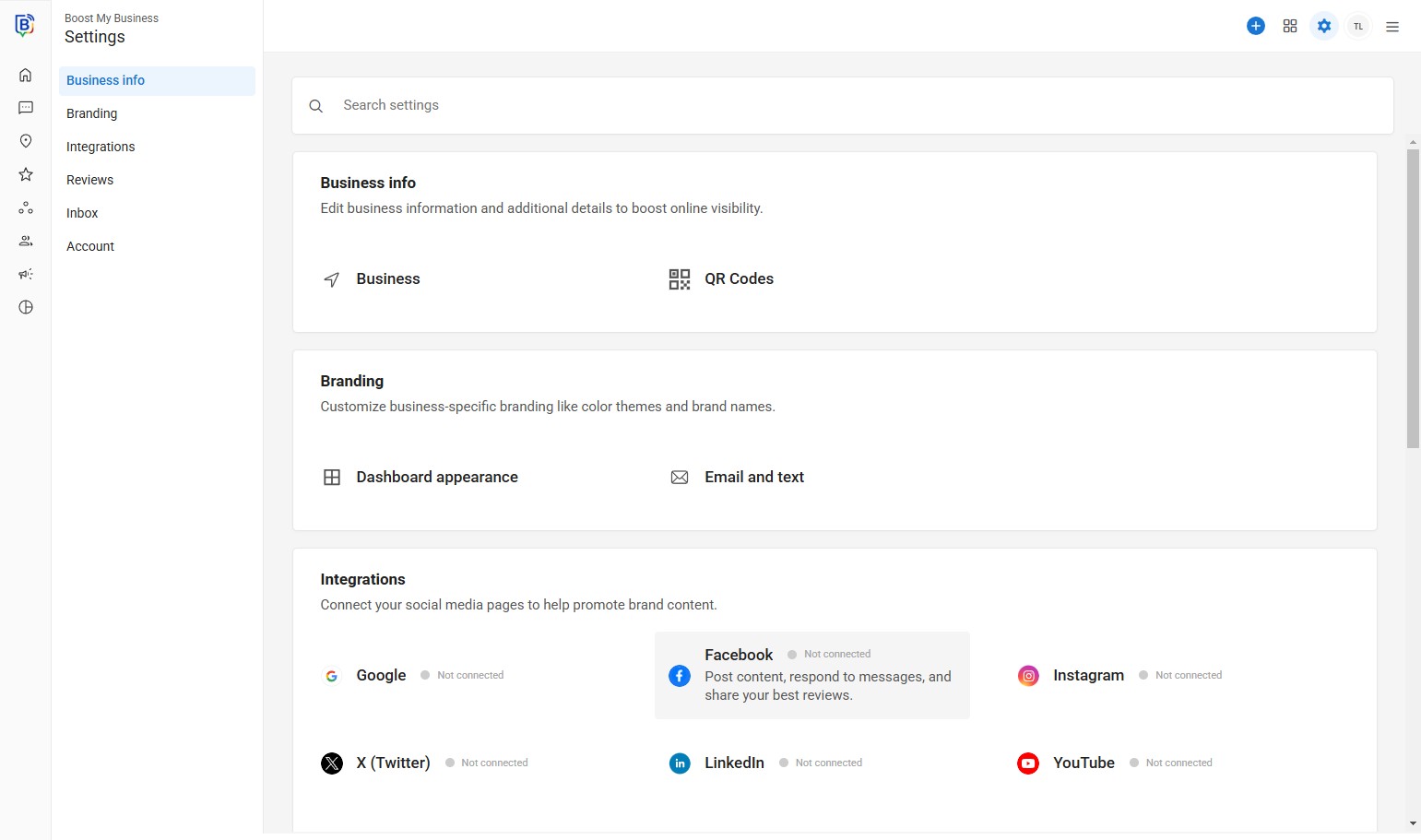Open the inbox chat bubble icon

point(26,108)
